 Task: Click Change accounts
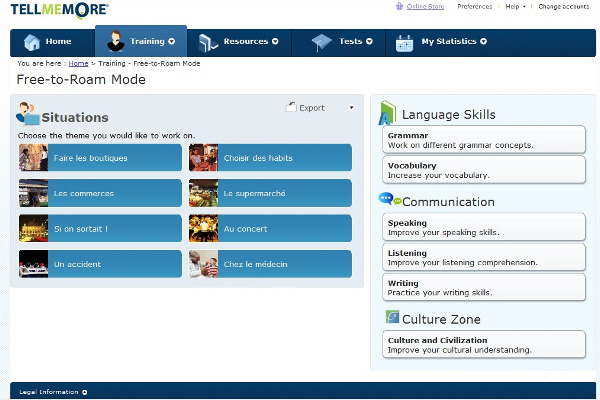click(x=564, y=7)
